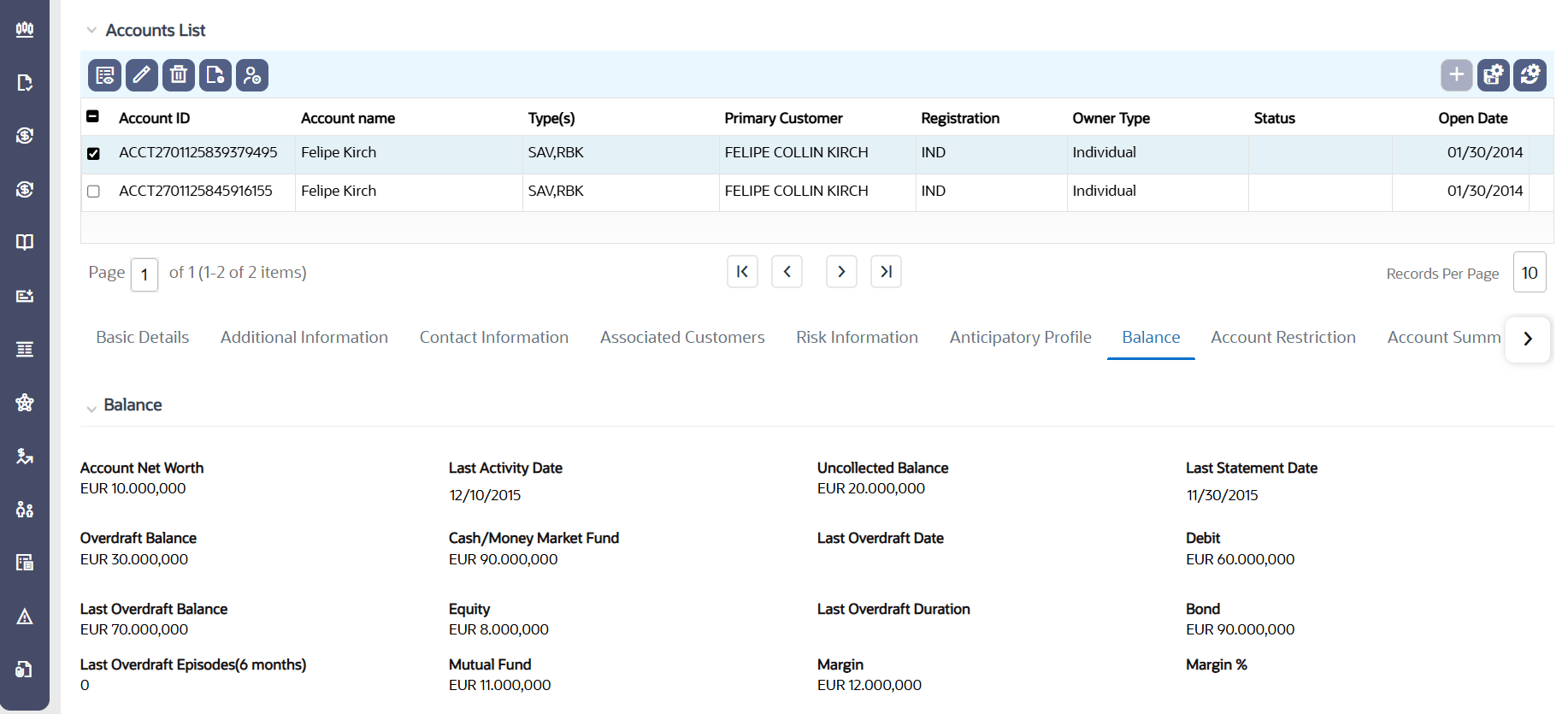Open Anticipatory Profile tab
The width and height of the screenshot is (1568, 714).
1021,338
